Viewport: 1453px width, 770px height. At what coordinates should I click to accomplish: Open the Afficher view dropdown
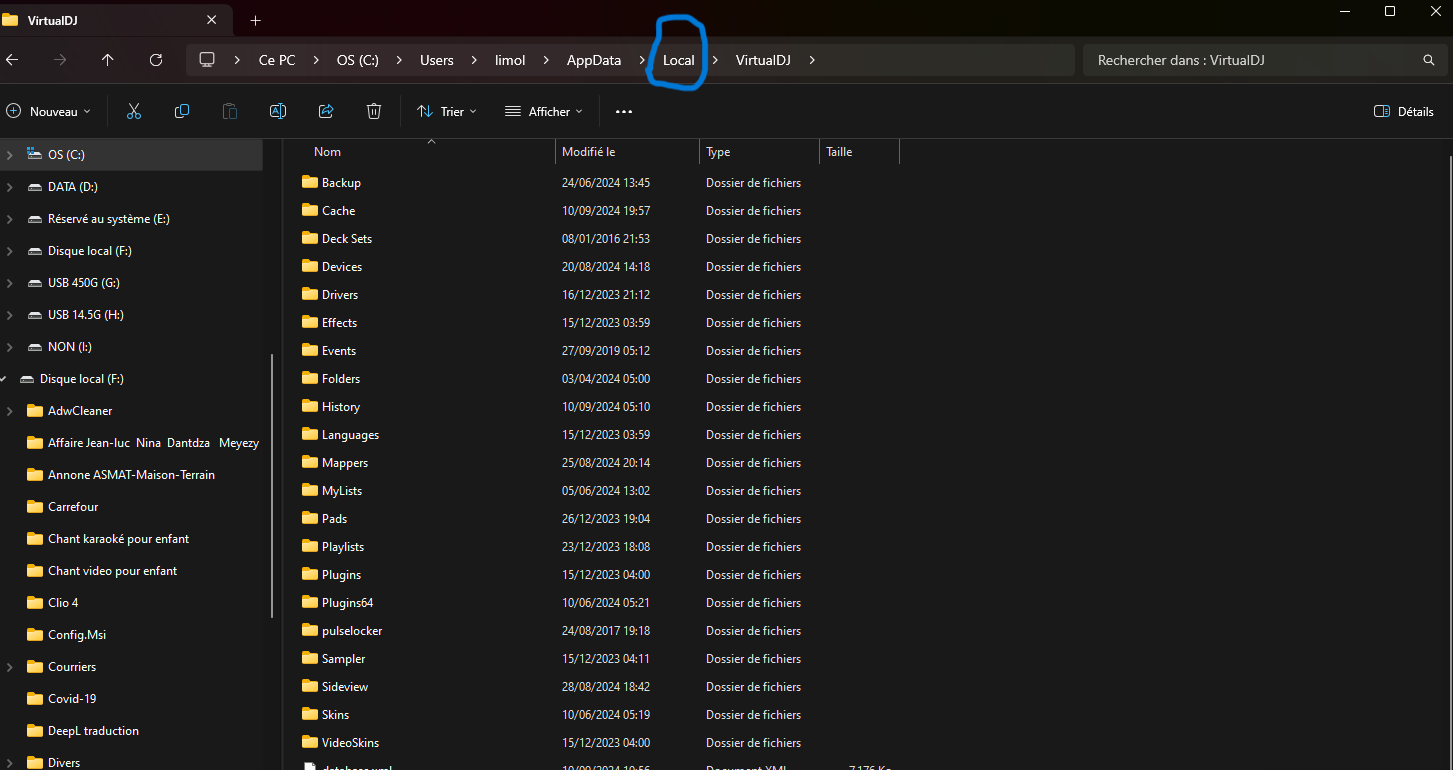tap(545, 112)
